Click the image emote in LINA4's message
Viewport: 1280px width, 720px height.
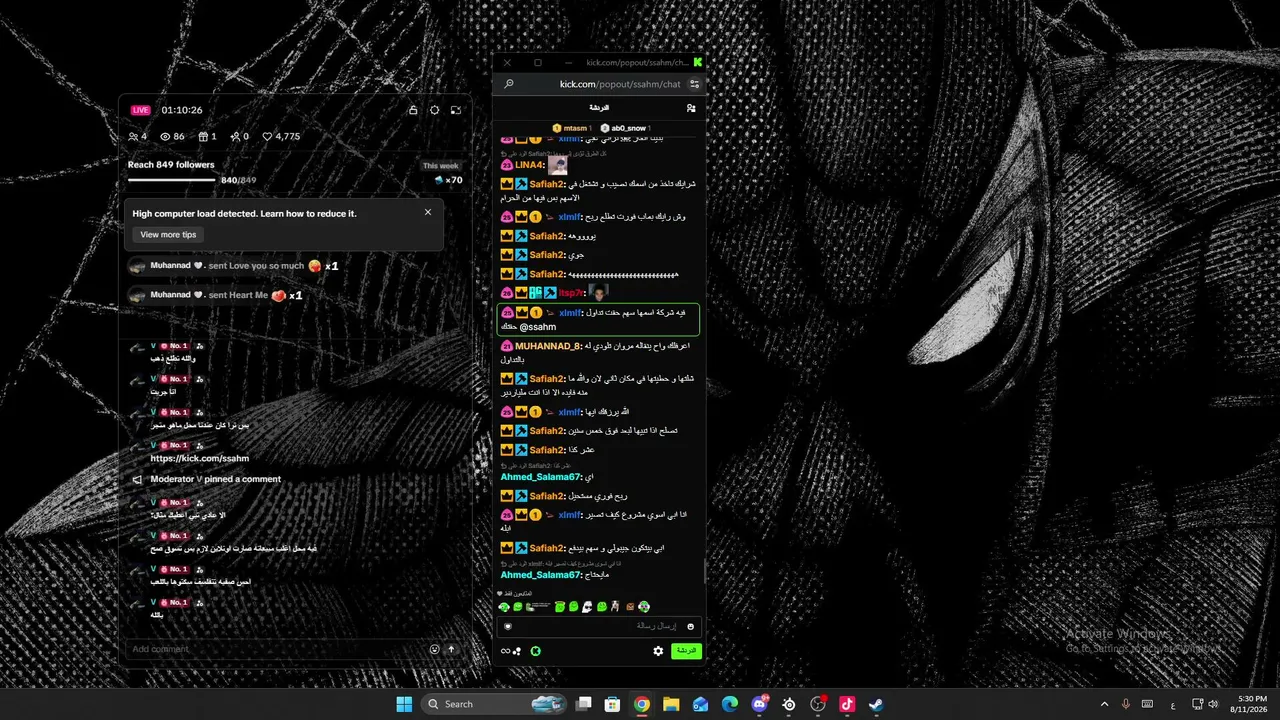(558, 165)
